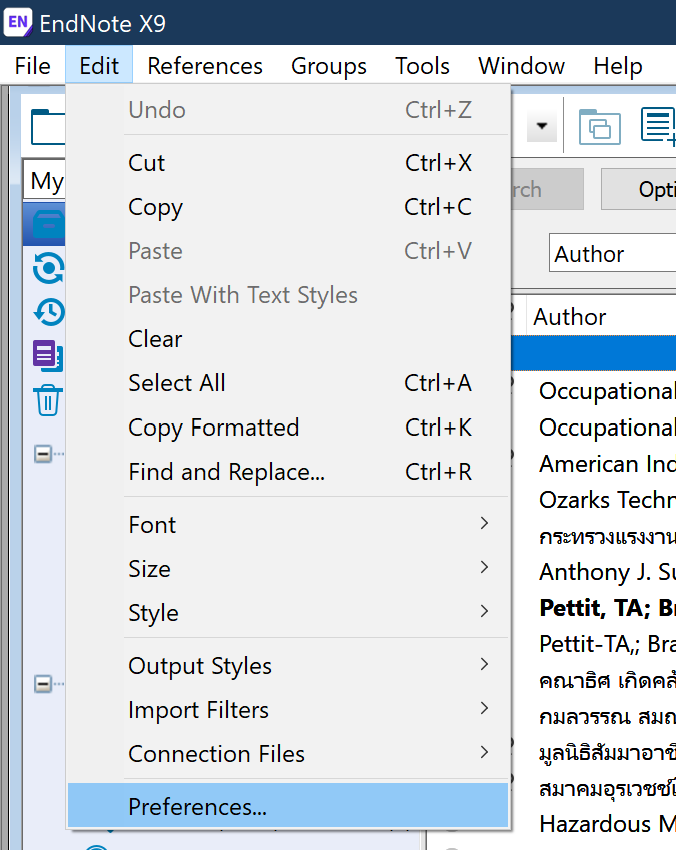Image resolution: width=676 pixels, height=850 pixels.
Task: Select the Hazardous M reference row
Action: point(594,824)
